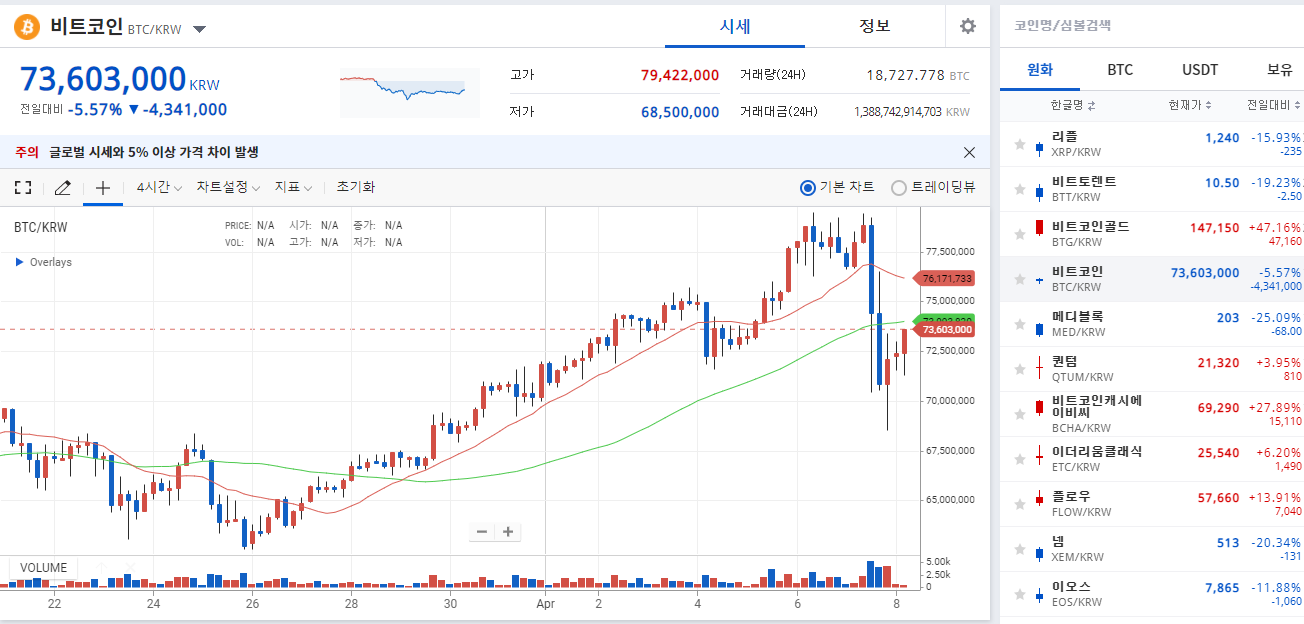Screen dimensions: 1304x624
Task: Select the 원화 market tab
Action: [x=1040, y=70]
